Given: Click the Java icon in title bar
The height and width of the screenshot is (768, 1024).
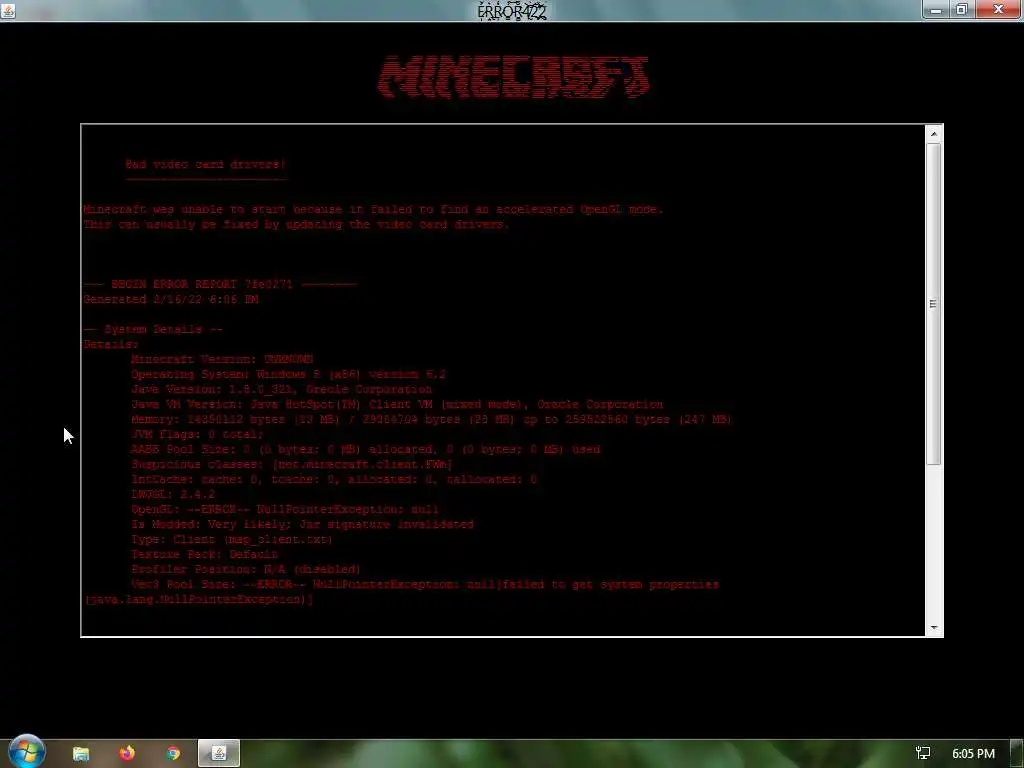Looking at the screenshot, I should point(8,10).
